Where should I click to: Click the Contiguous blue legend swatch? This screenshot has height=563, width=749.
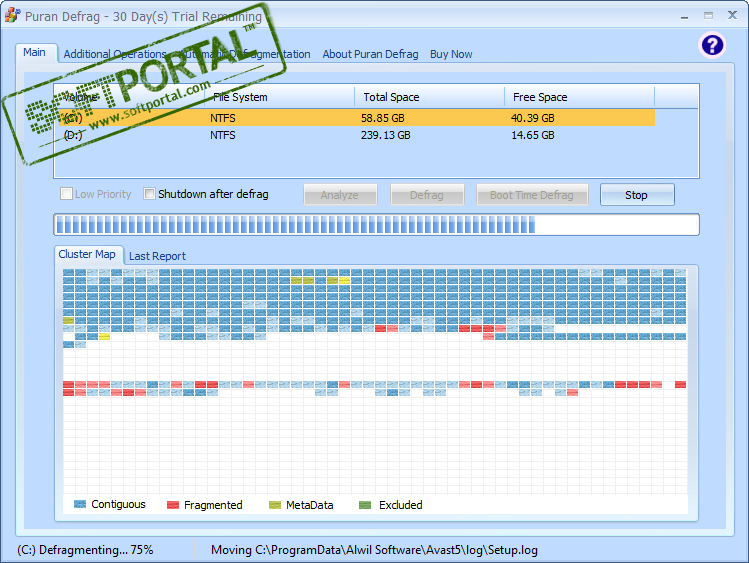coord(80,504)
